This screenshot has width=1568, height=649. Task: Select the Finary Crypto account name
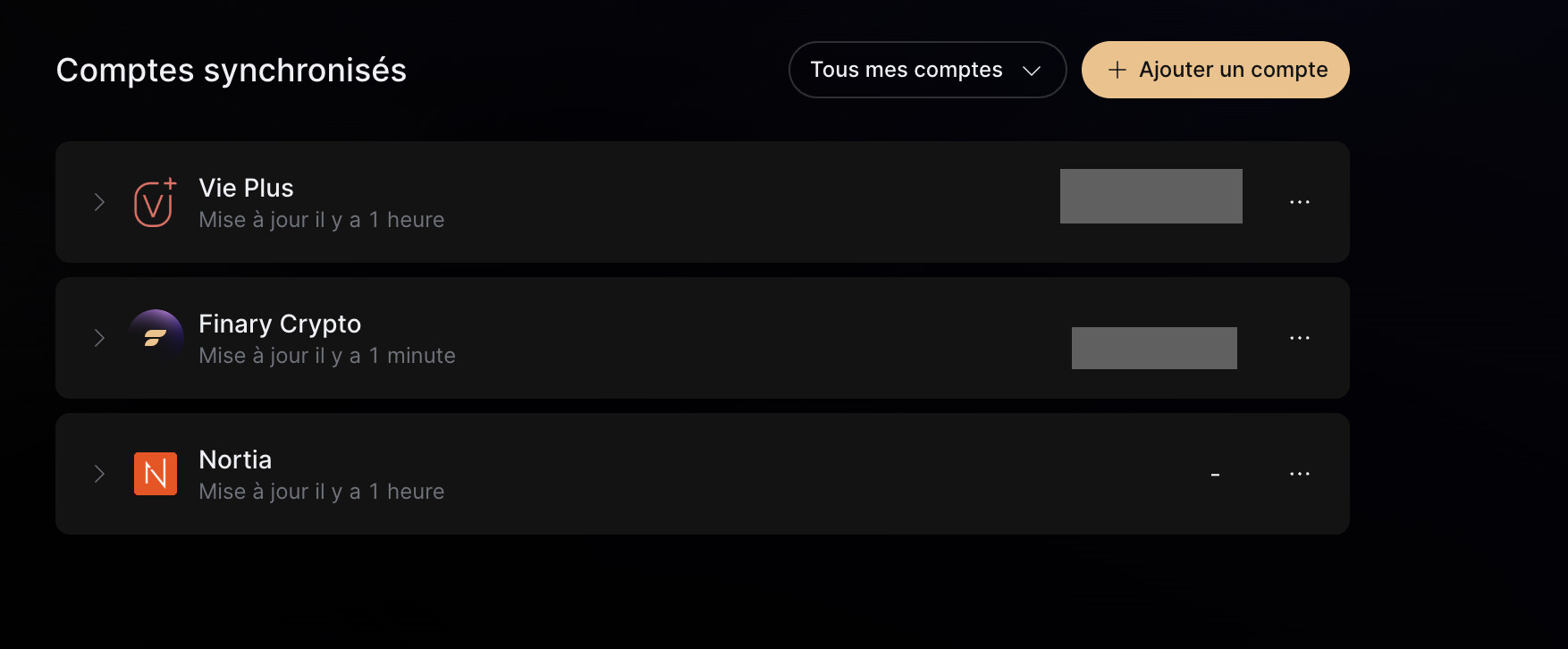[280, 324]
